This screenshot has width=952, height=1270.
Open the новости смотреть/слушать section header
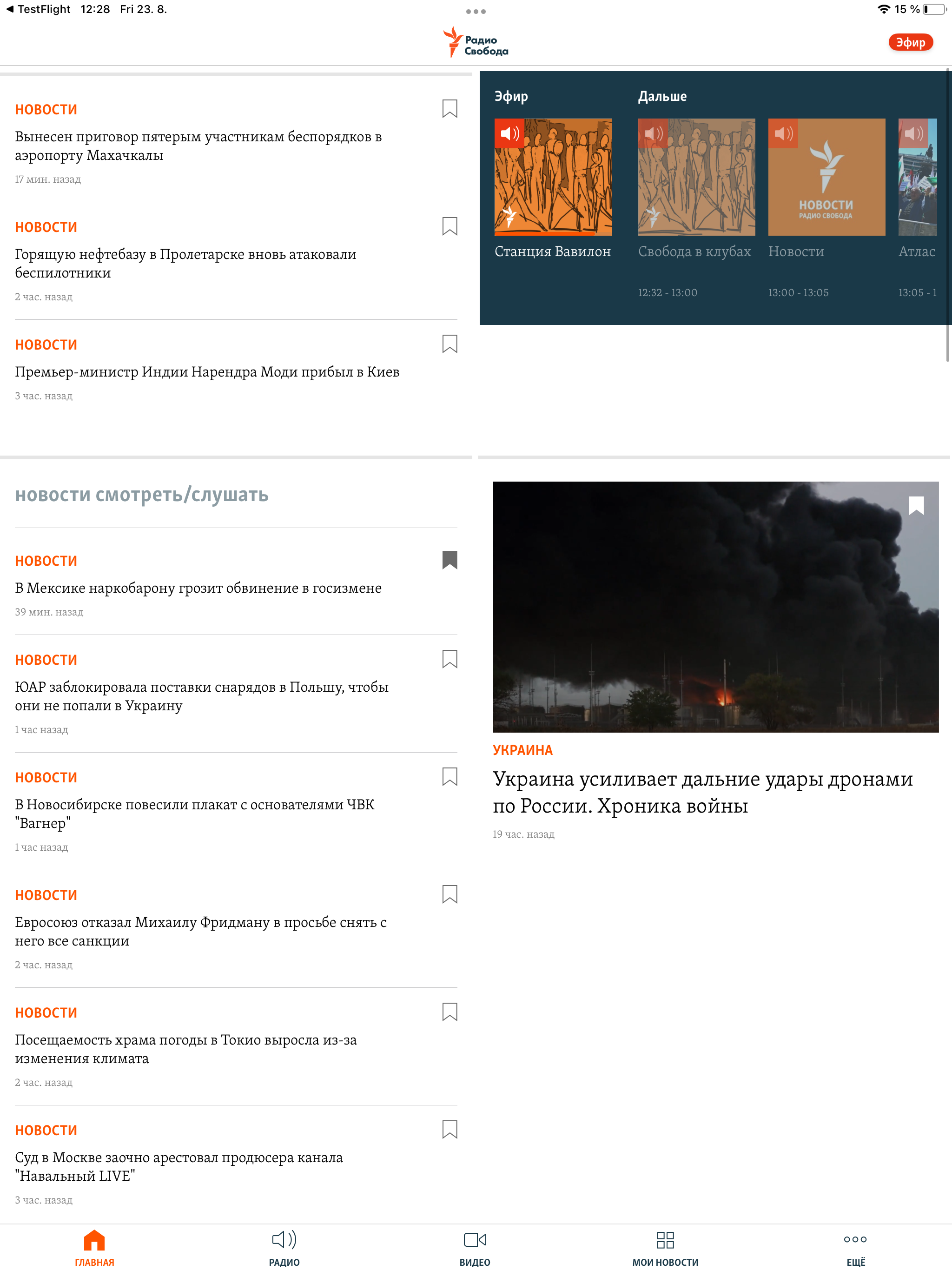click(x=142, y=494)
